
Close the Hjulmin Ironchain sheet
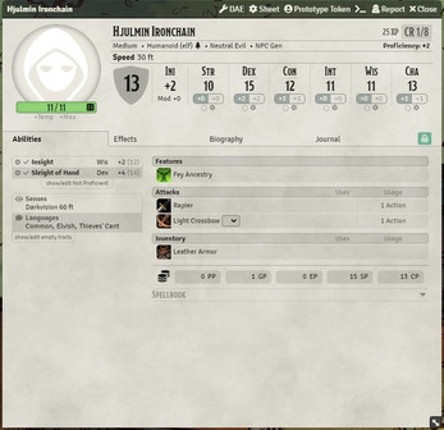point(423,9)
